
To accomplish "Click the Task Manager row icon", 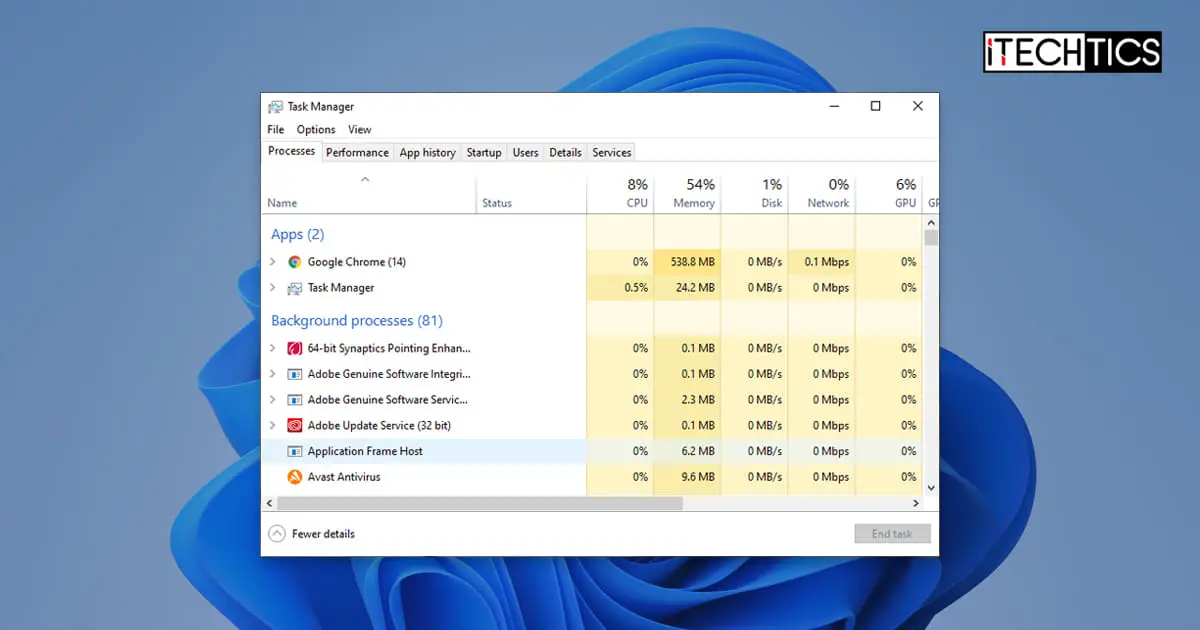I will pyautogui.click(x=295, y=288).
